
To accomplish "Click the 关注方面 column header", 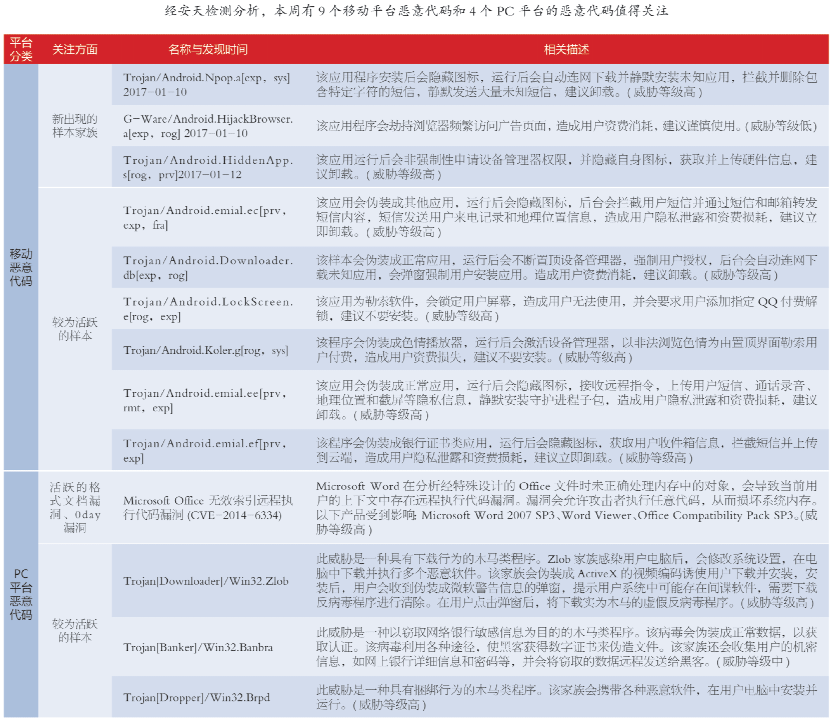I will (75, 50).
